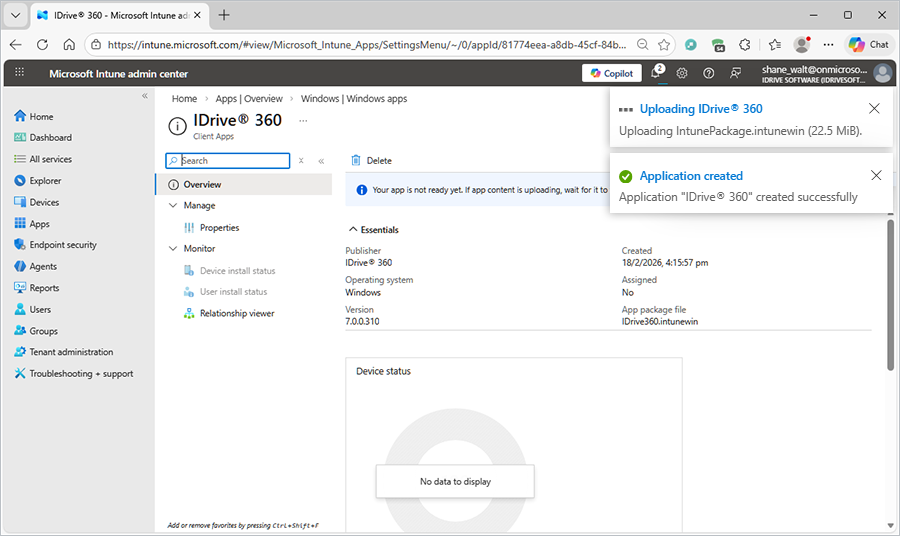Click the resource menu Search field
The width and height of the screenshot is (900, 536).
[x=227, y=161]
